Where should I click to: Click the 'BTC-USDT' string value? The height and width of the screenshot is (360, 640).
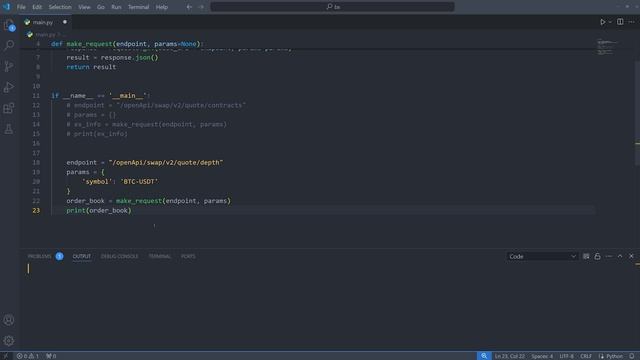[139, 182]
